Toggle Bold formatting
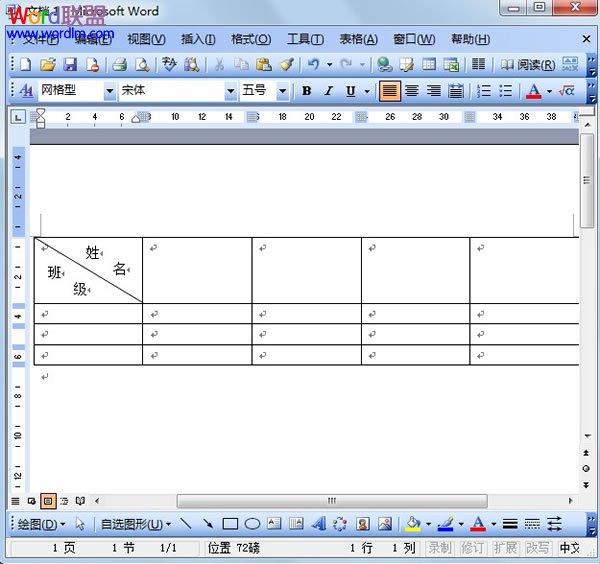This screenshot has height=564, width=600. [x=307, y=91]
